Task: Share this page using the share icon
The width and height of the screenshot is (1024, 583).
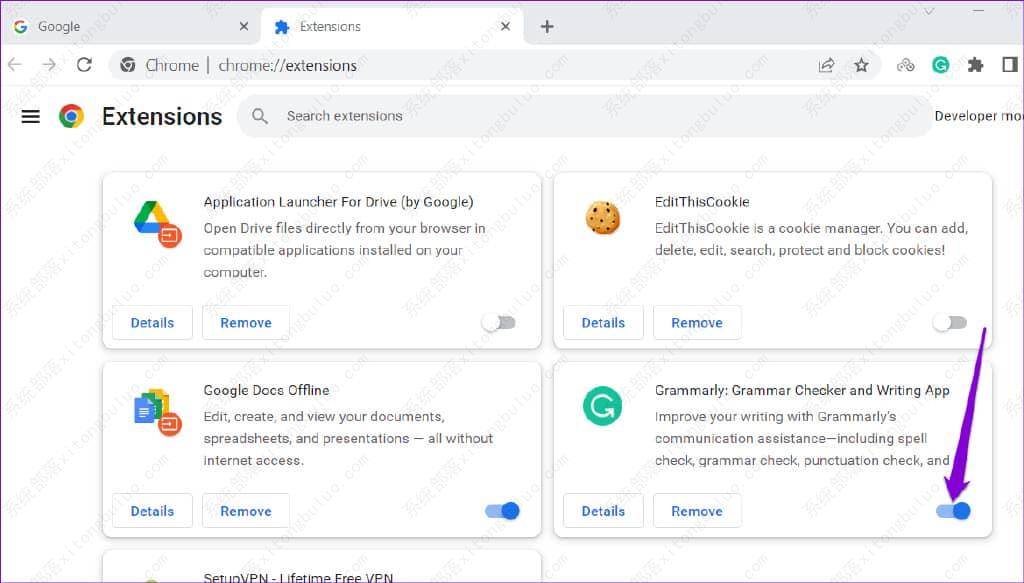Action: pos(827,65)
